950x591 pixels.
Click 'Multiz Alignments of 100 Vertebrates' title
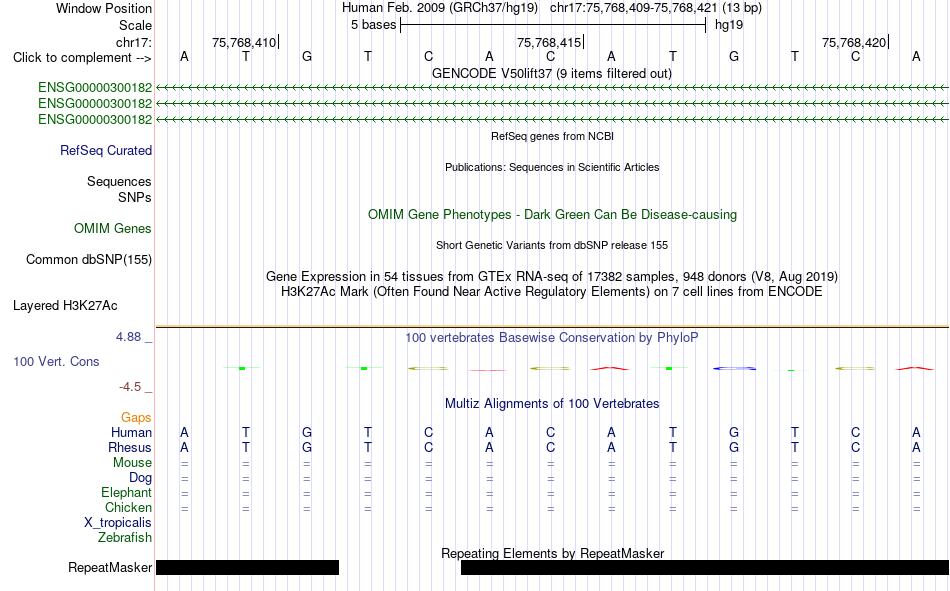[x=552, y=404]
